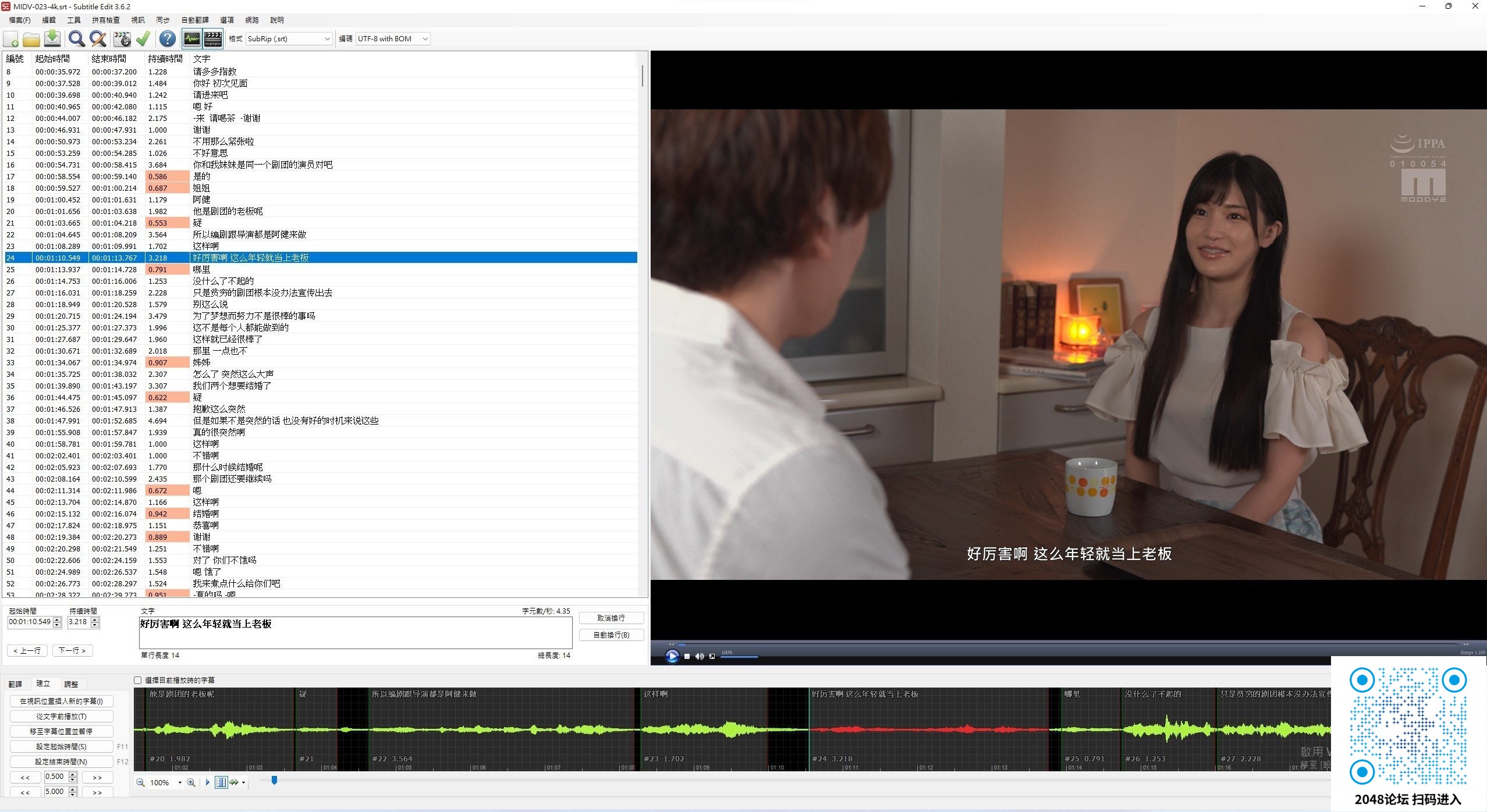Click 自動換行(B) button
Image resolution: width=1487 pixels, height=812 pixels.
pos(611,635)
